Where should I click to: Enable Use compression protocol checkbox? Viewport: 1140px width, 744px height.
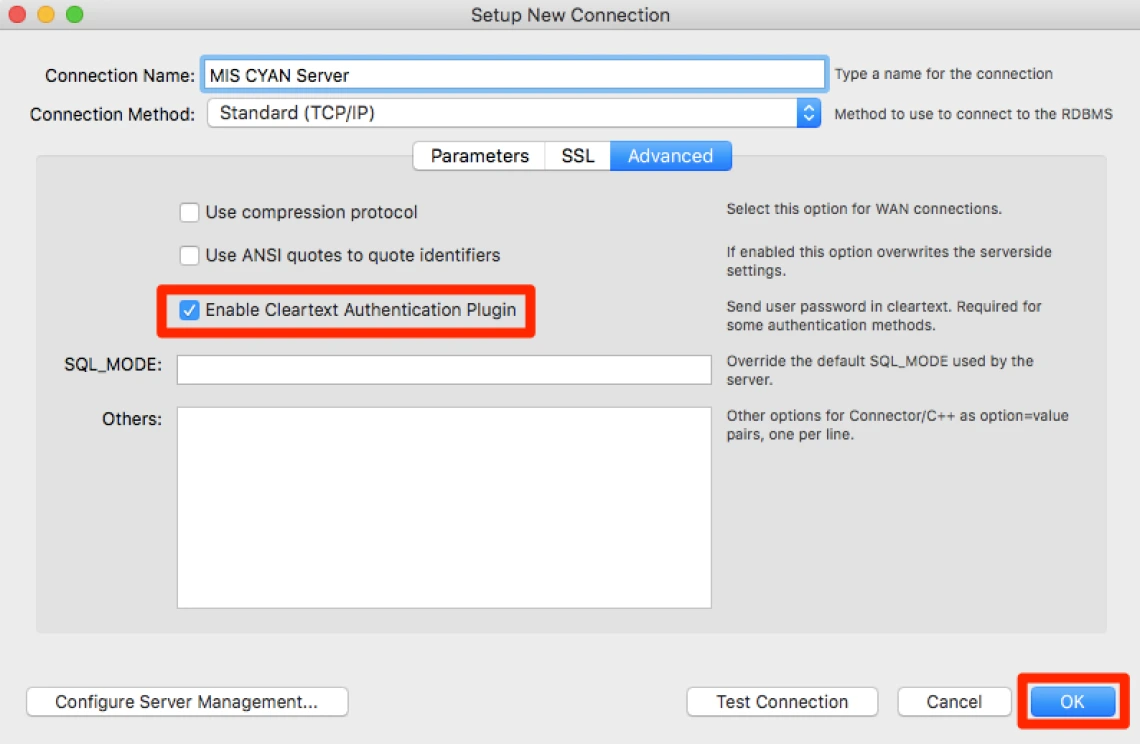(189, 212)
